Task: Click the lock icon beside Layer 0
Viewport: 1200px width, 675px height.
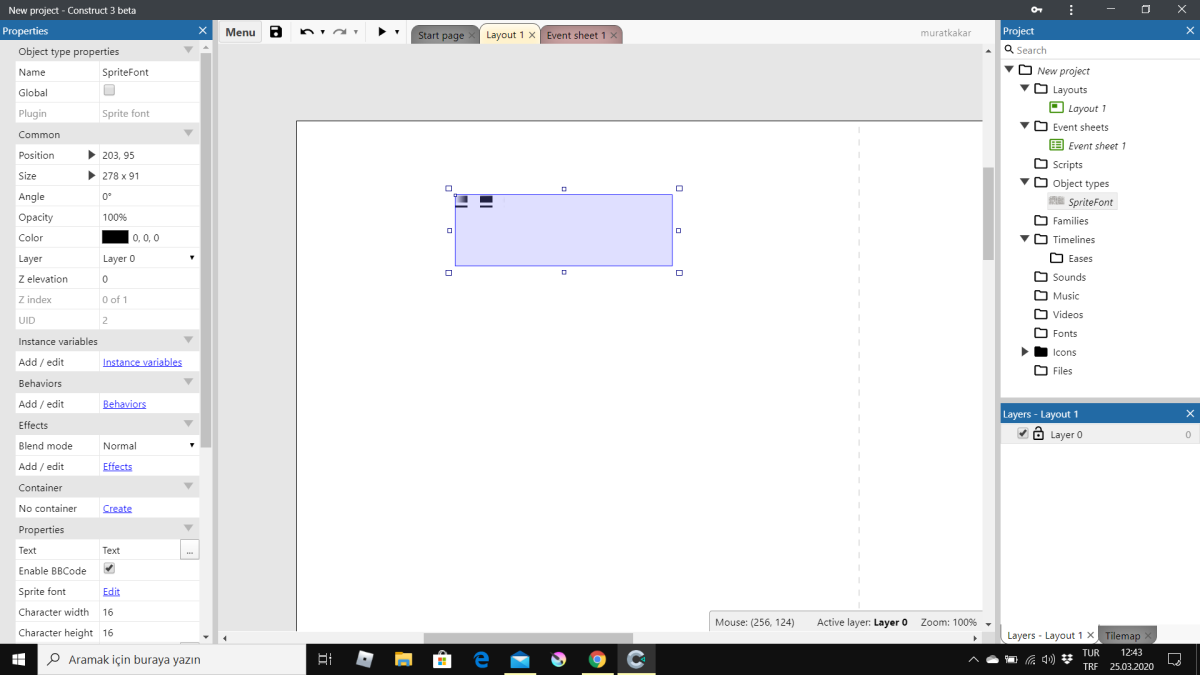Action: click(1036, 433)
